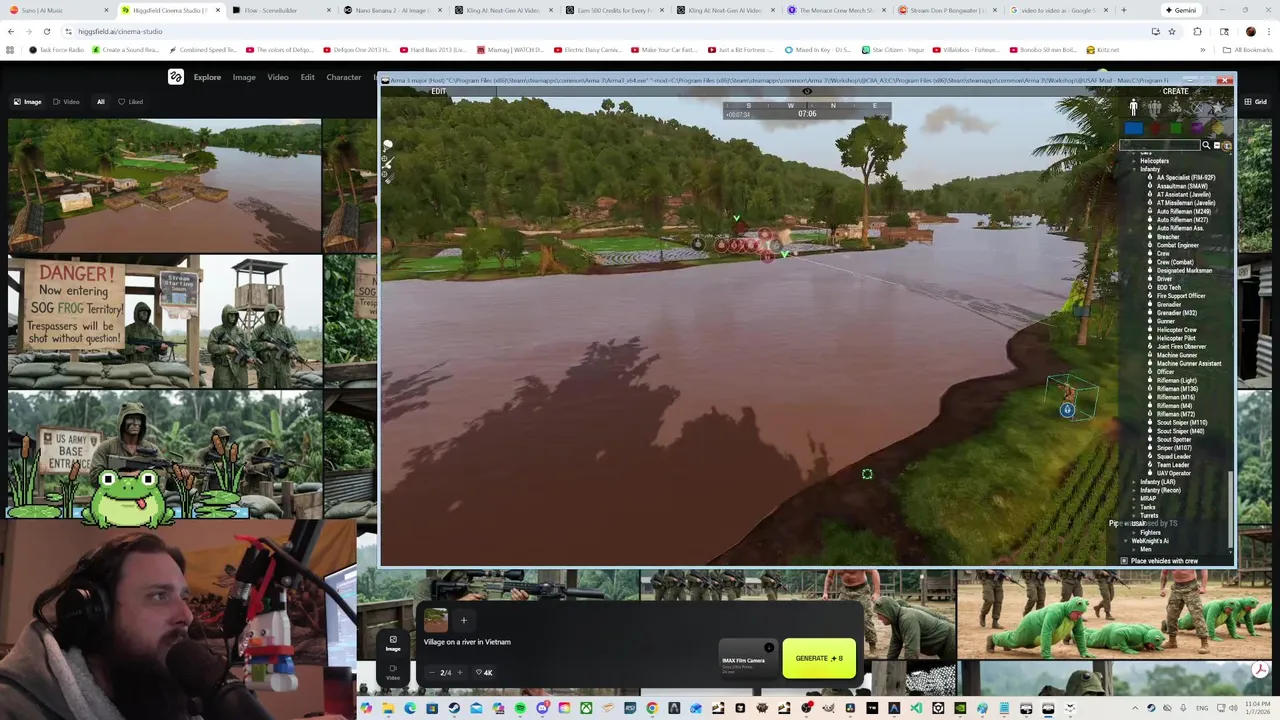Switch prompt bar to Video mode

[x=393, y=672]
